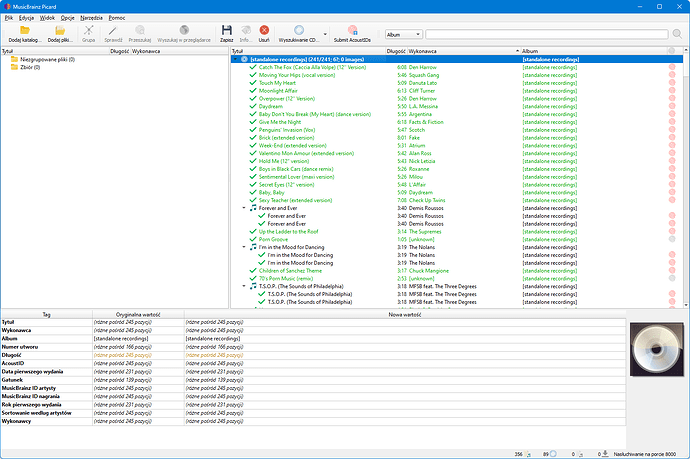The image size is (690, 459).
Task: Click the Grupa cluster icon
Action: tap(88, 30)
